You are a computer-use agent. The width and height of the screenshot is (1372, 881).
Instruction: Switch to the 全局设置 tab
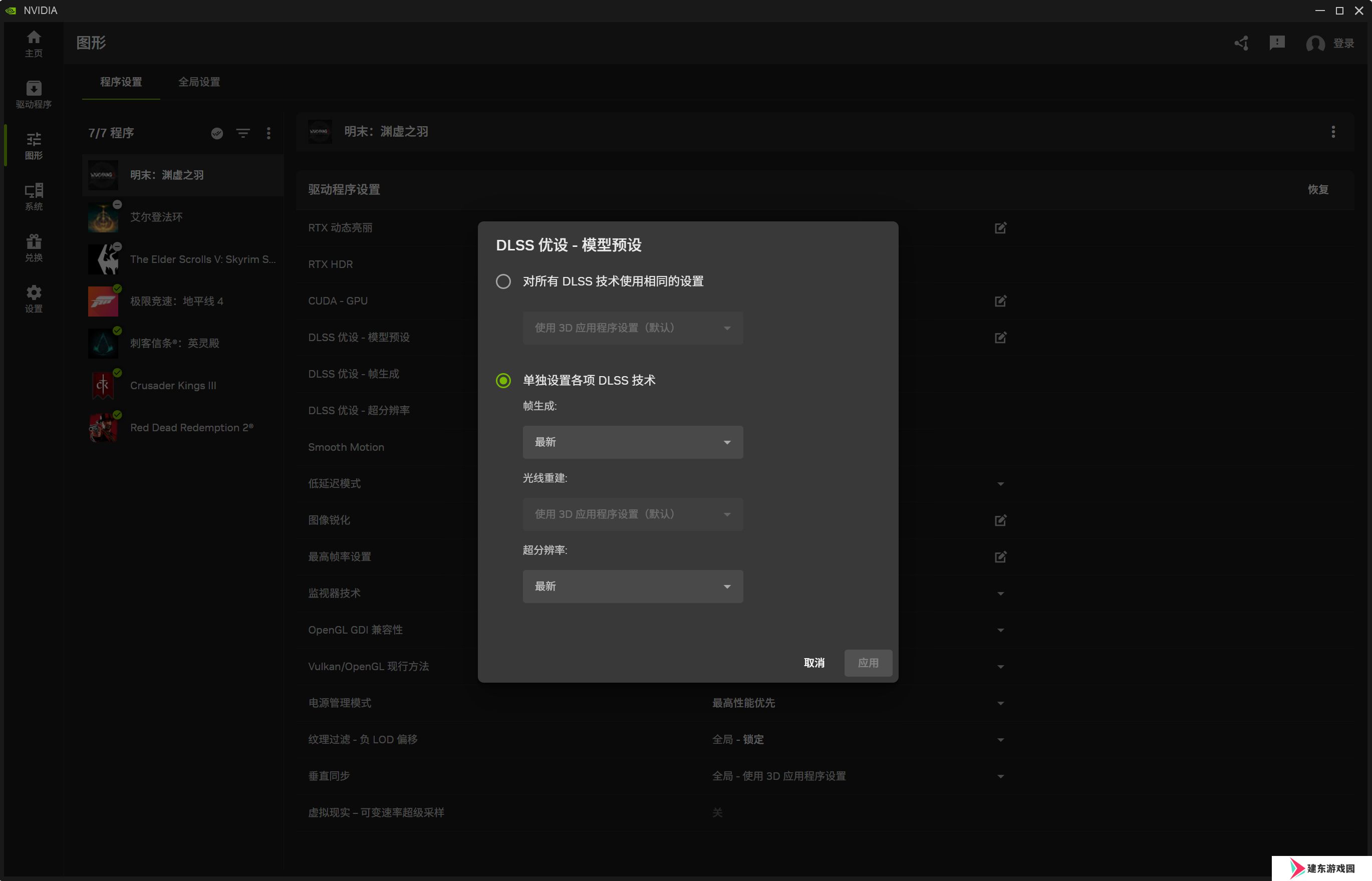(199, 82)
